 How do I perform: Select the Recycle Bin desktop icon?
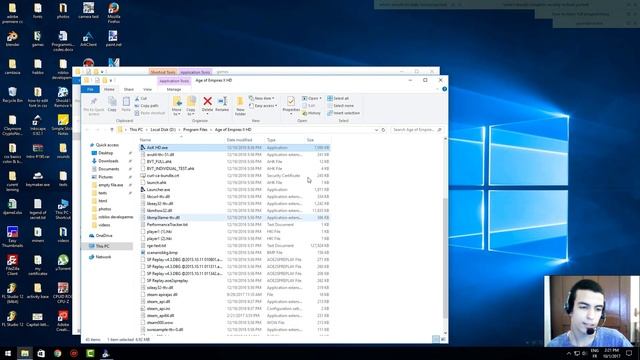(13, 95)
